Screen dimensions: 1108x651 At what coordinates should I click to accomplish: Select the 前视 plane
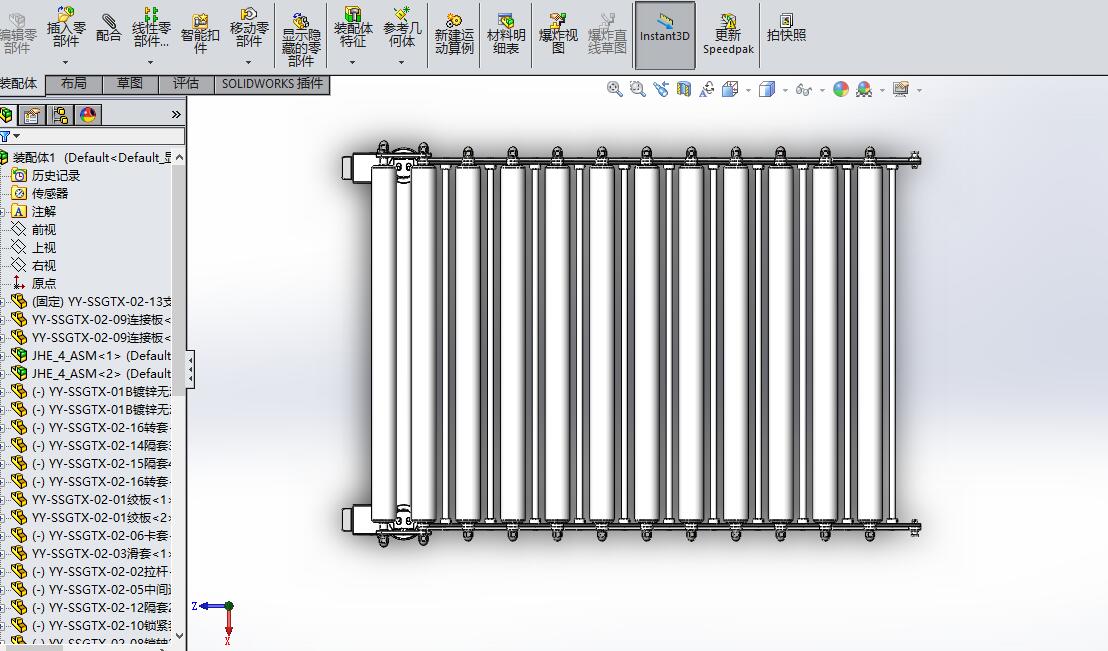(x=43, y=230)
